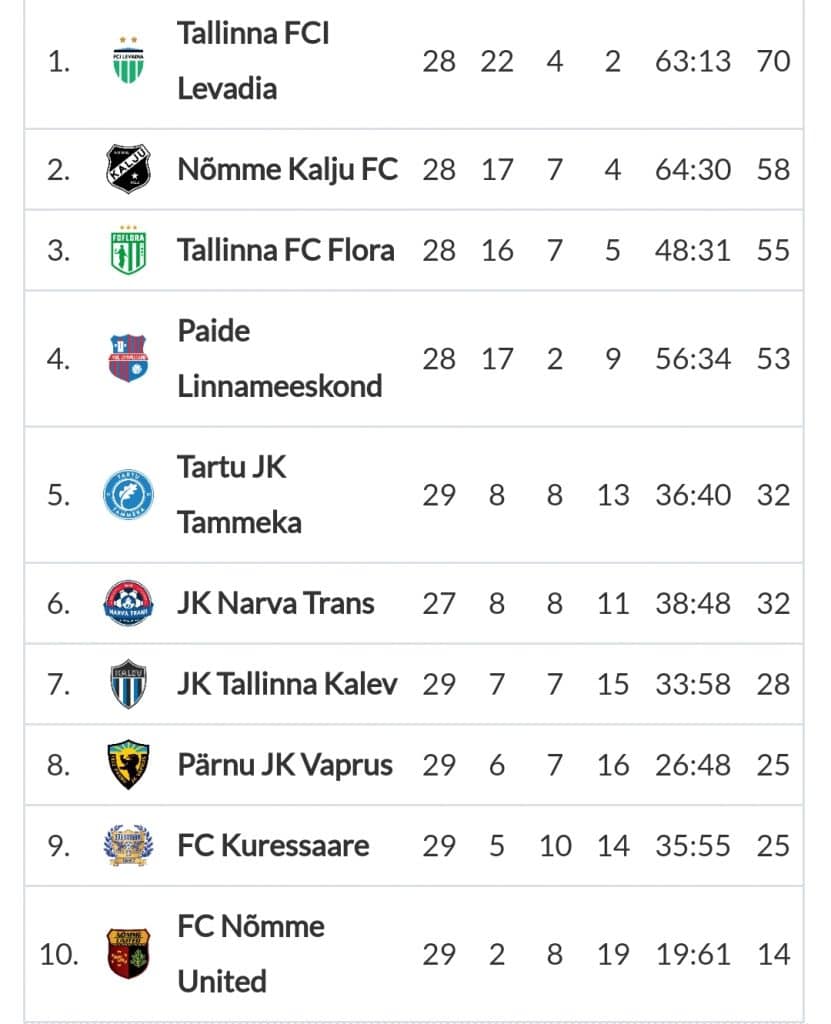
Task: Open Tallinna FCI Levadia team name
Action: [x=253, y=61]
